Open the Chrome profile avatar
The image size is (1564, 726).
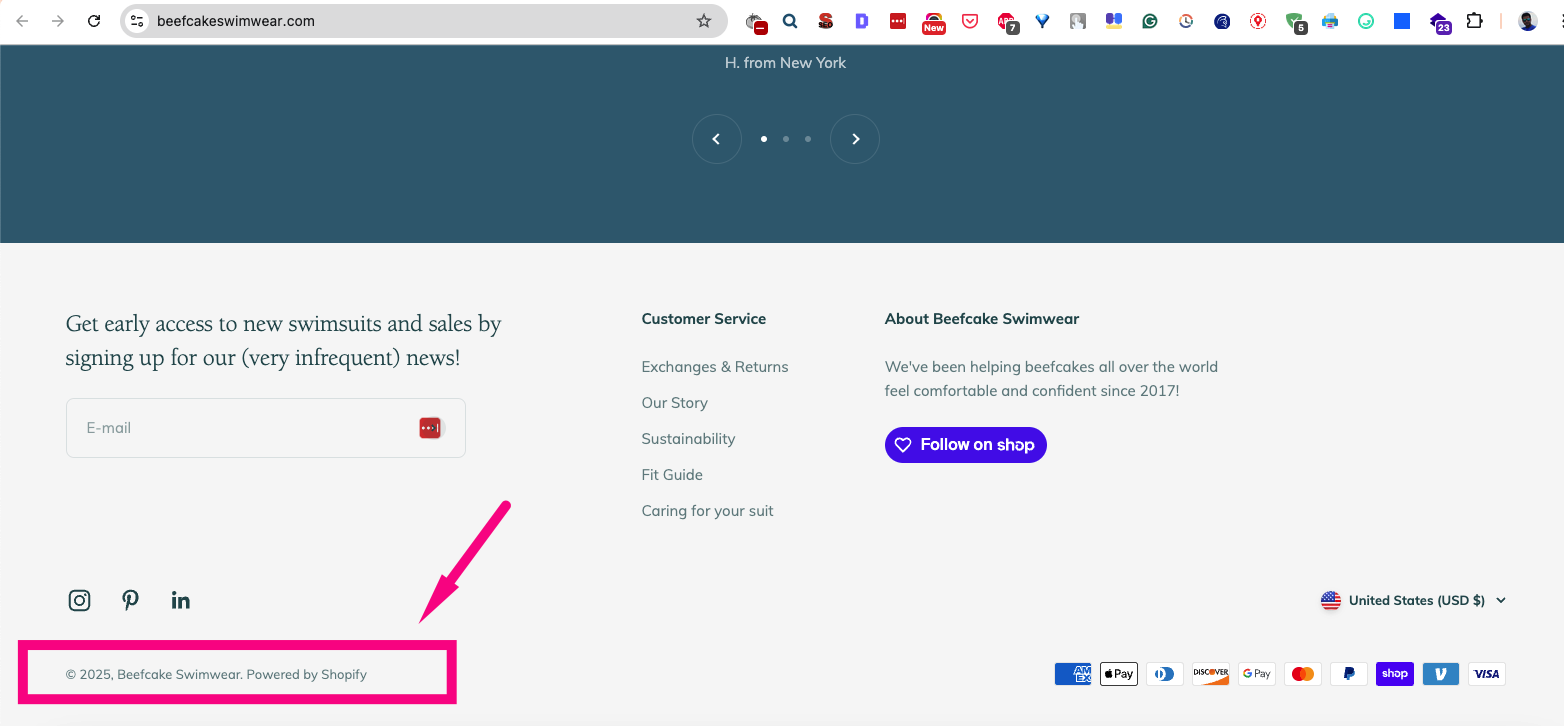coord(1528,21)
